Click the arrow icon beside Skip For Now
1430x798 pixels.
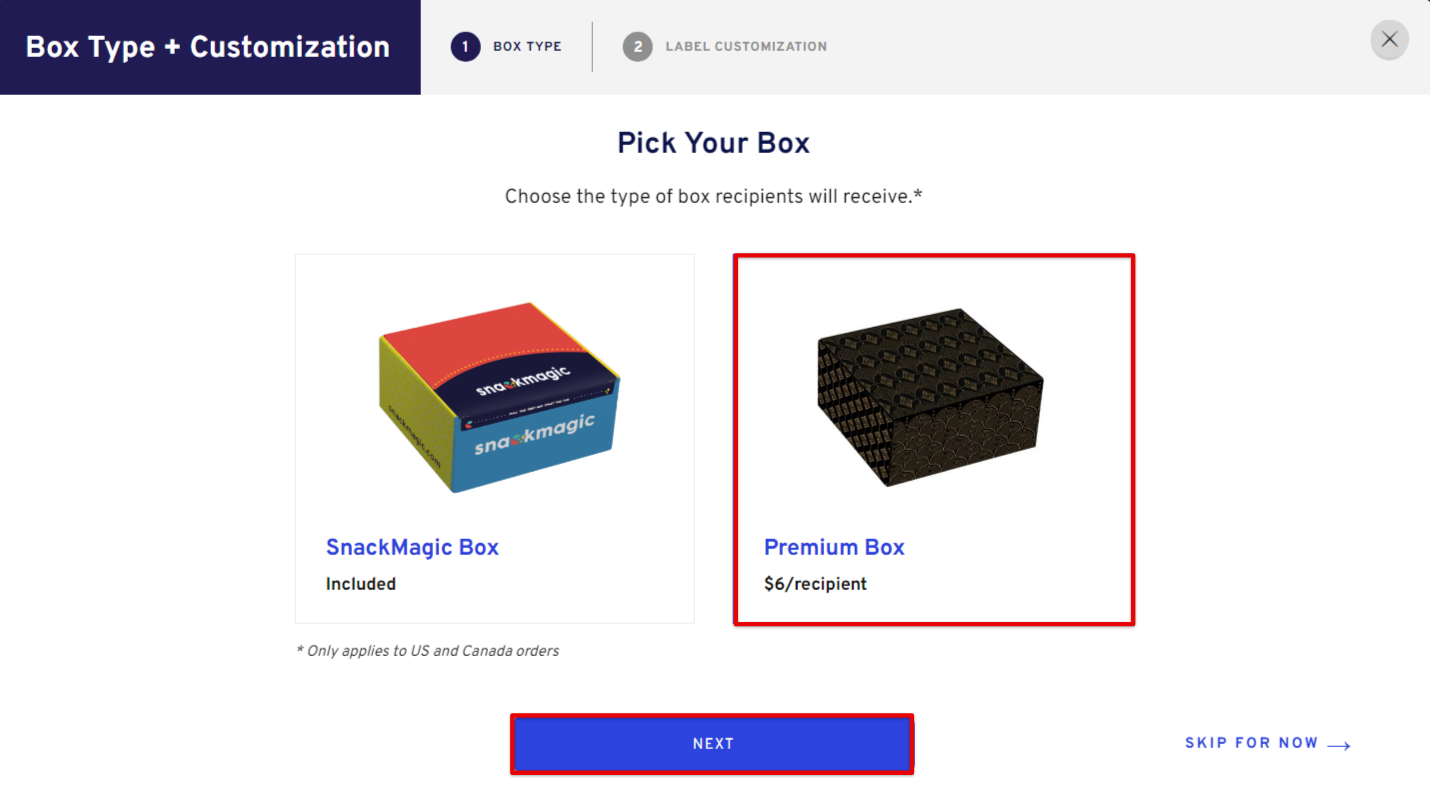[x=1339, y=745]
